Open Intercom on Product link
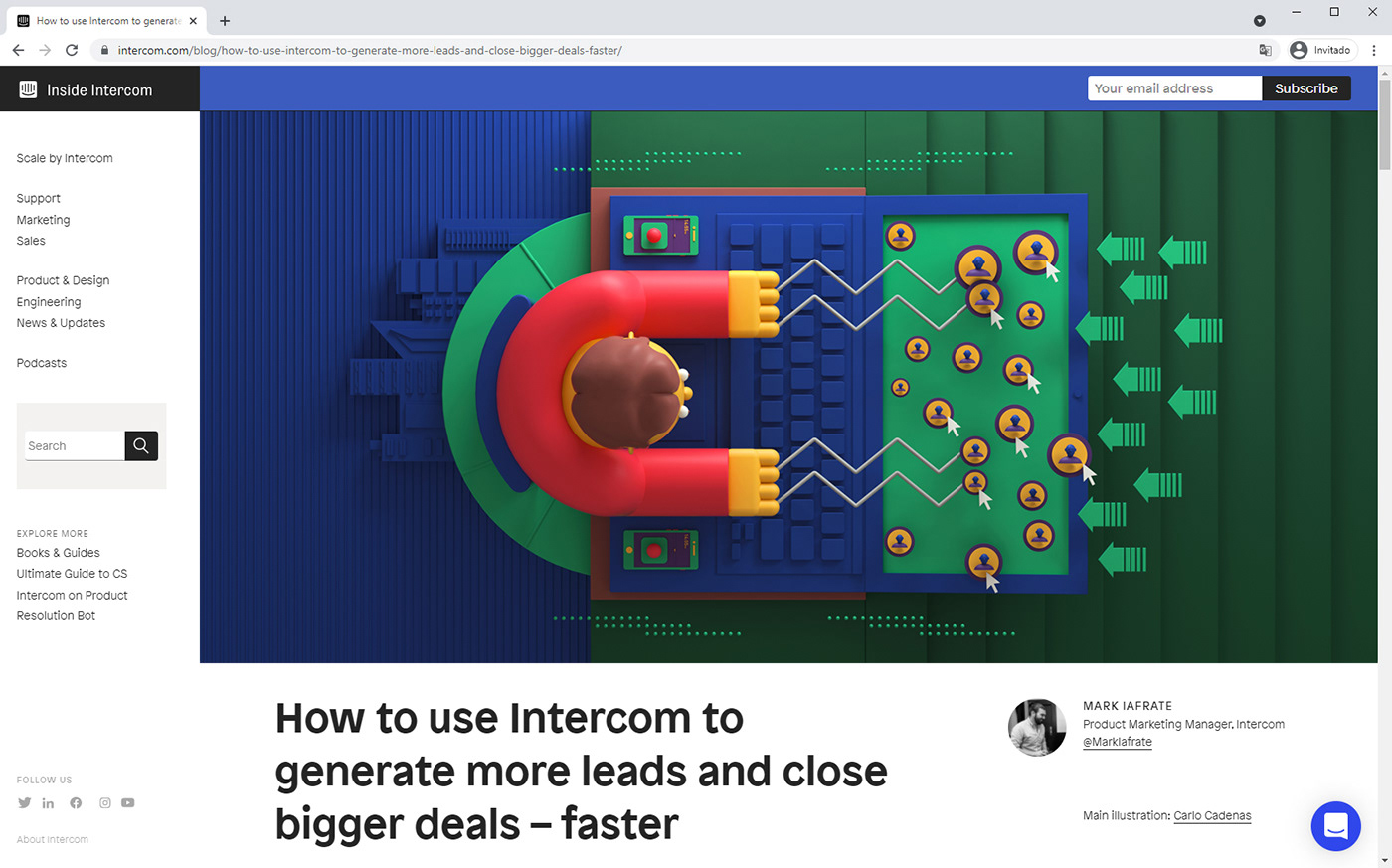 point(72,596)
